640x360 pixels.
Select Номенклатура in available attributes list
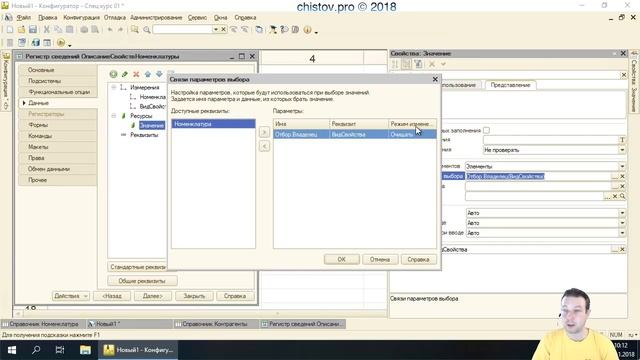point(213,124)
